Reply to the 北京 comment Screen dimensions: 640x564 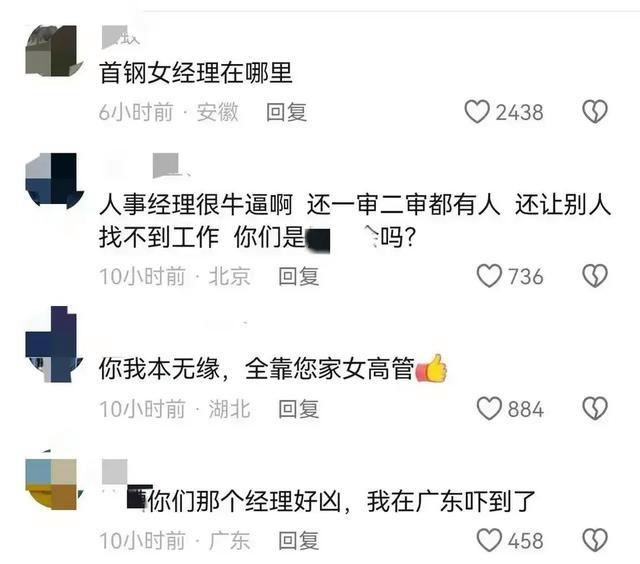coord(299,276)
